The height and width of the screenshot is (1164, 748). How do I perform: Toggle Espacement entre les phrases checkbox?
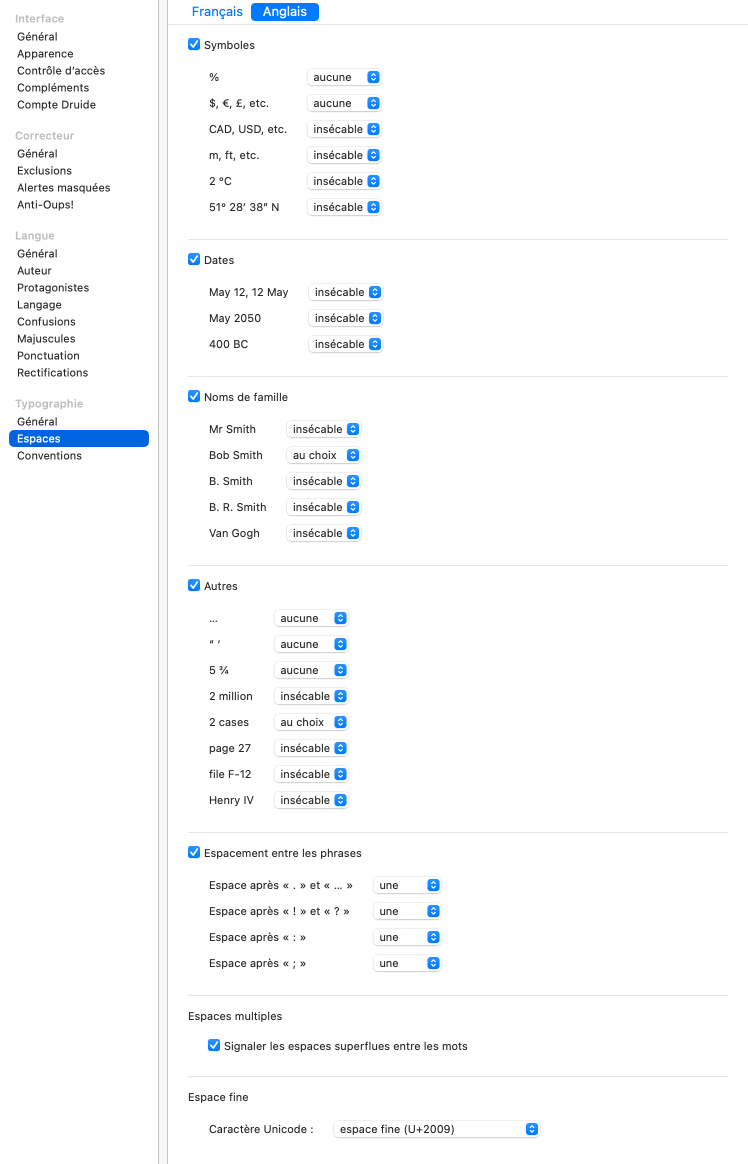[194, 853]
